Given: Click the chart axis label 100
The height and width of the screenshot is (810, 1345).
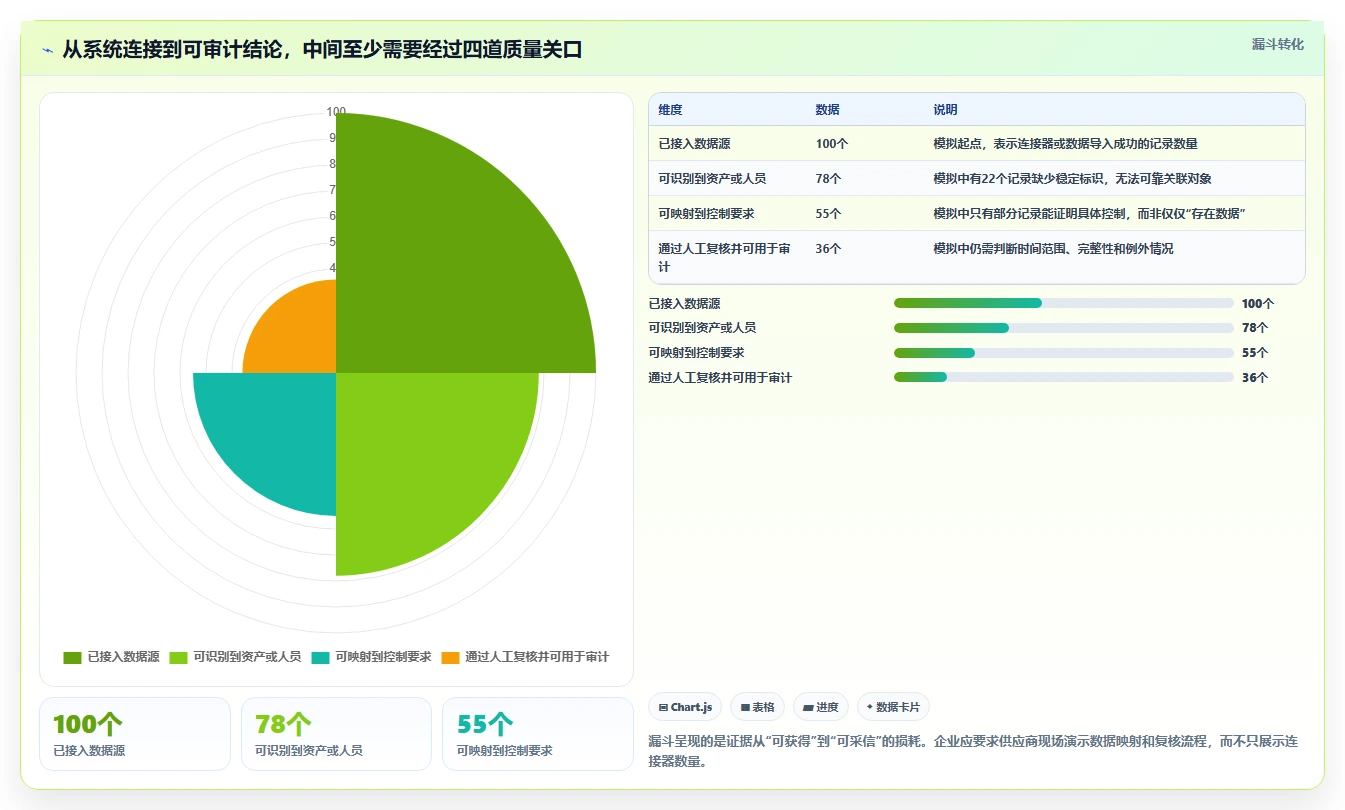Looking at the screenshot, I should coord(336,112).
